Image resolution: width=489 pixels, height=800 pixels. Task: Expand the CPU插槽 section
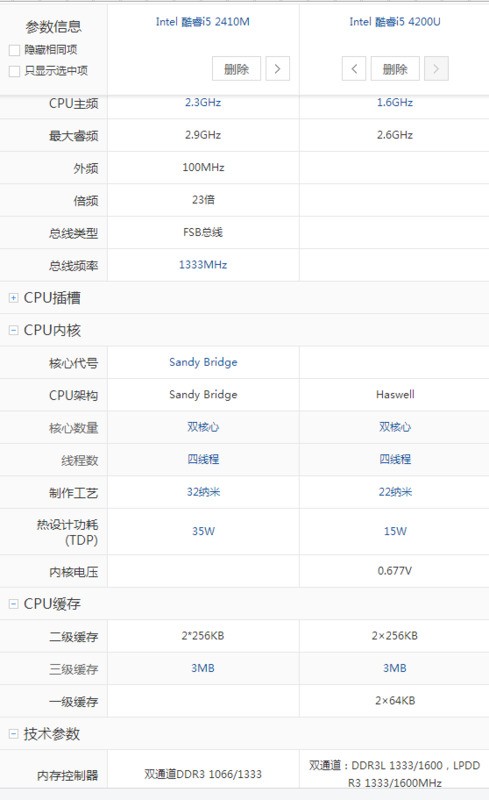pos(13,298)
